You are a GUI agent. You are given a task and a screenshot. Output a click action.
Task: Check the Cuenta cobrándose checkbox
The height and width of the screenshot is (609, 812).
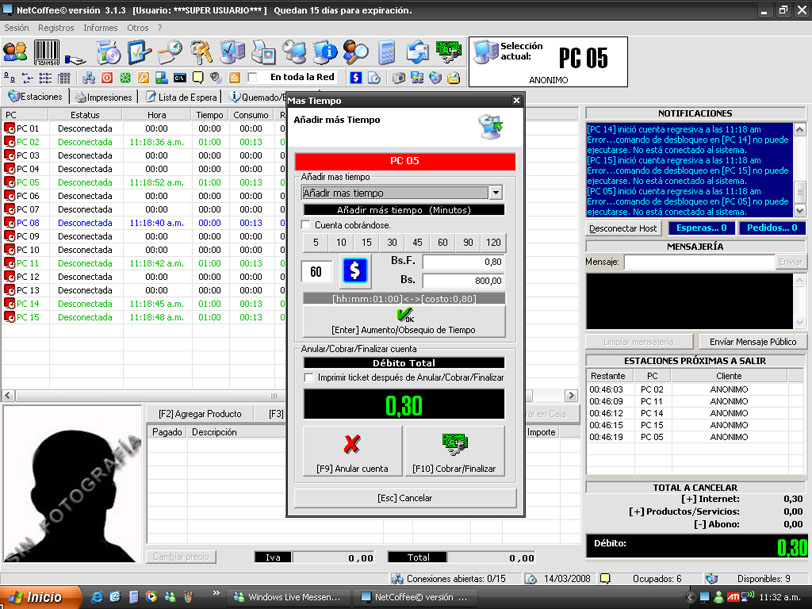click(306, 225)
